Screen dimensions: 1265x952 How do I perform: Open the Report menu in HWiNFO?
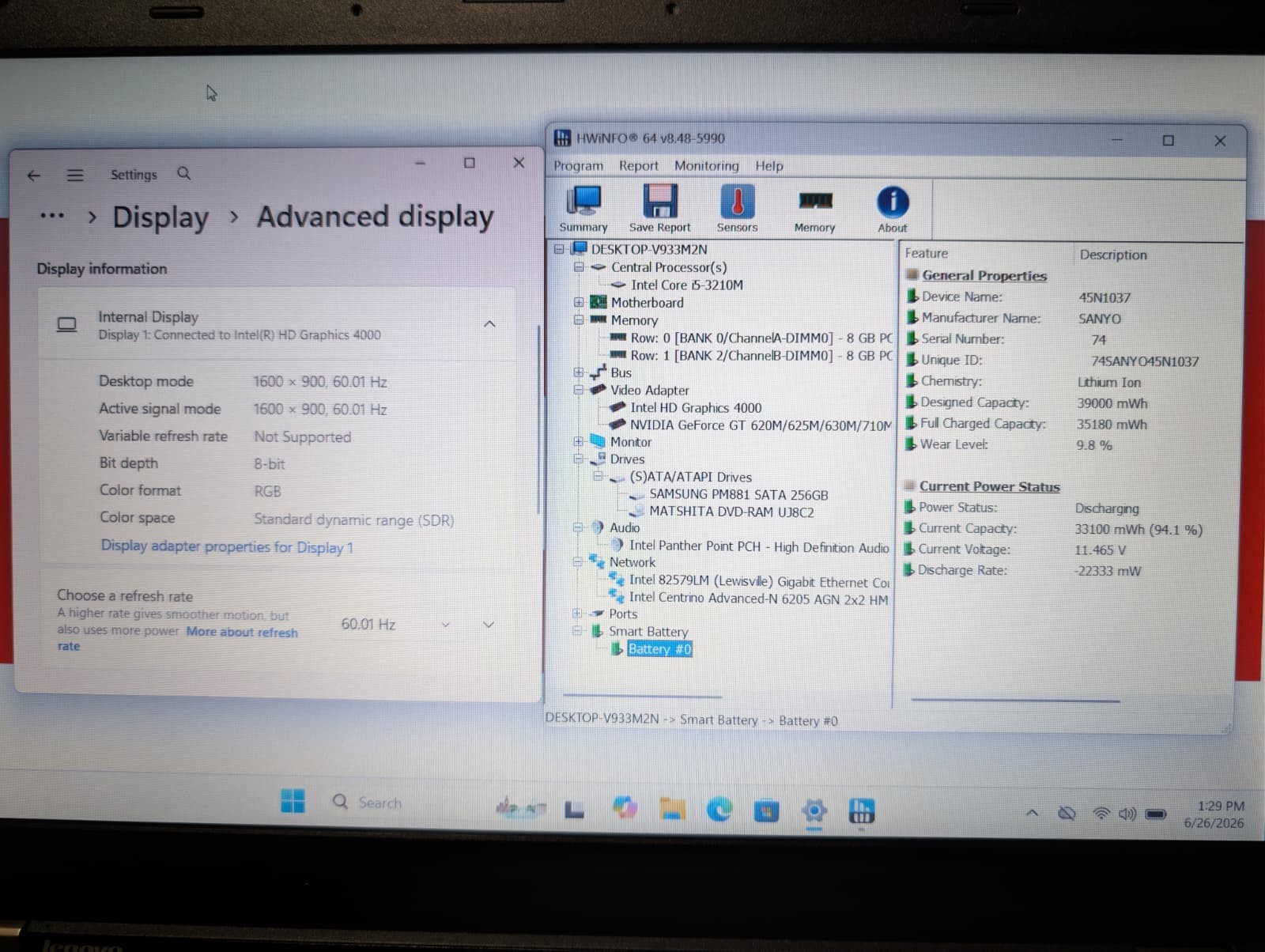point(639,166)
